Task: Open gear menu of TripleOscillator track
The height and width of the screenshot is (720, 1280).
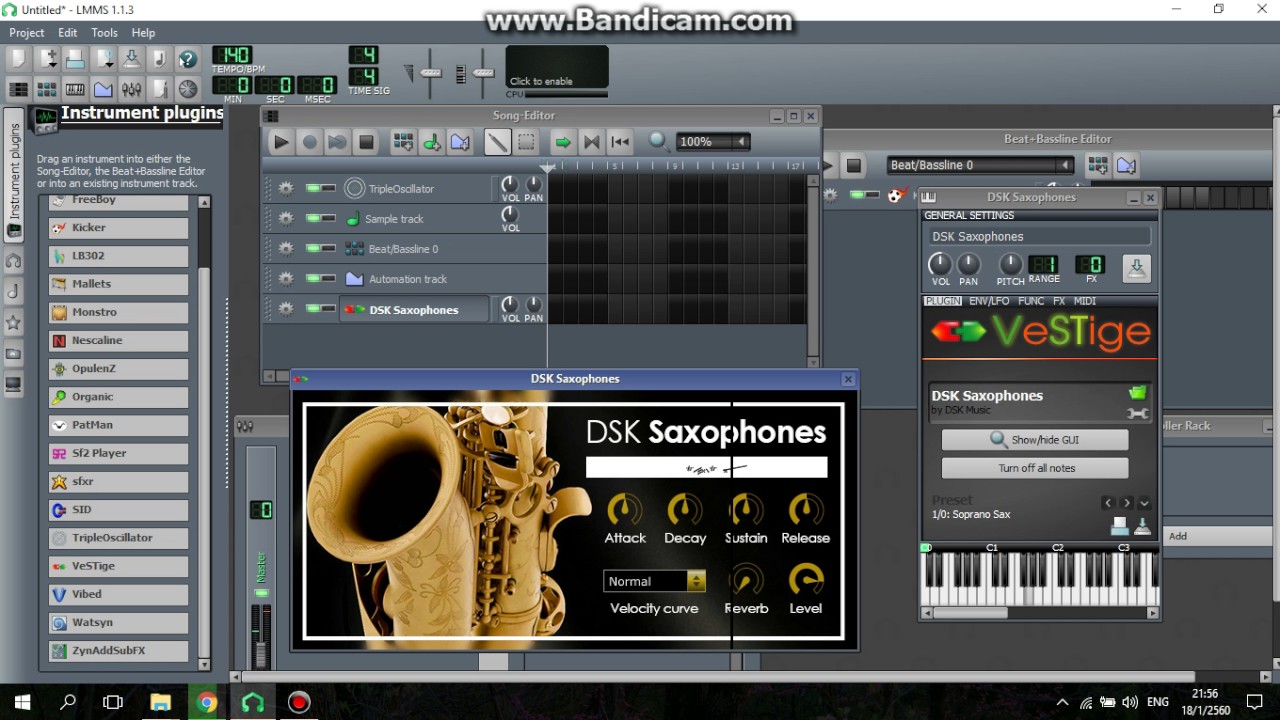Action: [x=286, y=188]
